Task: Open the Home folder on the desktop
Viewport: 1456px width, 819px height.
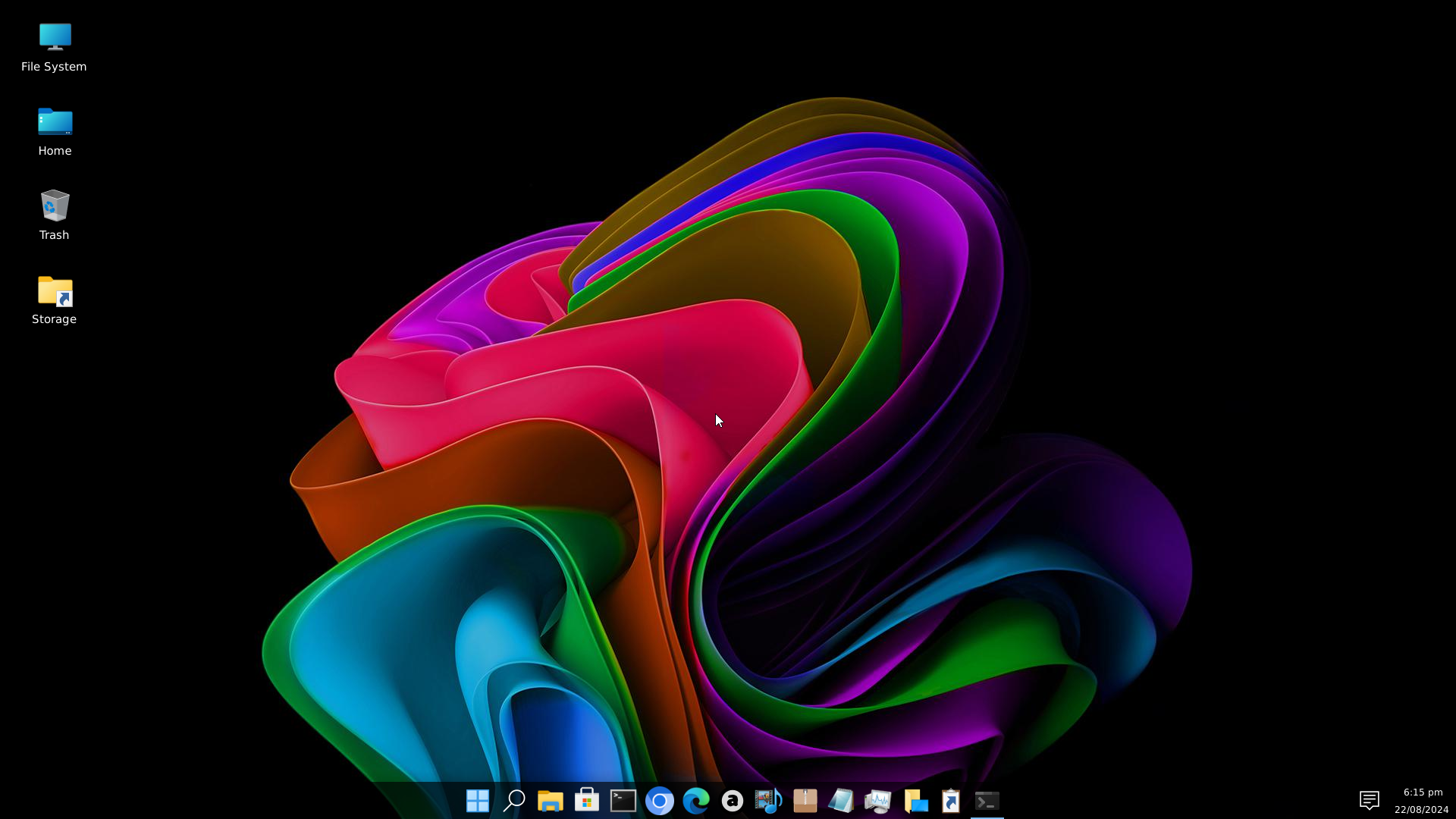Action: click(54, 131)
